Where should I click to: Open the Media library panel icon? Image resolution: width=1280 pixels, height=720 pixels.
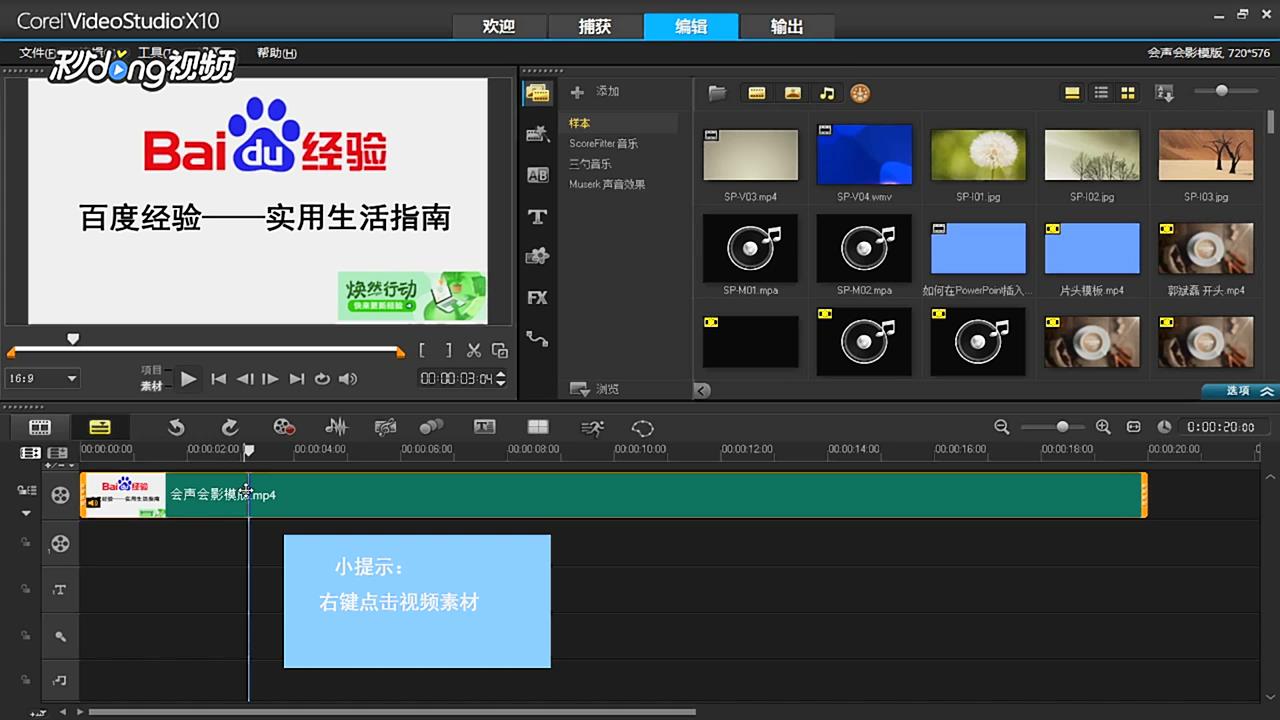coord(537,93)
